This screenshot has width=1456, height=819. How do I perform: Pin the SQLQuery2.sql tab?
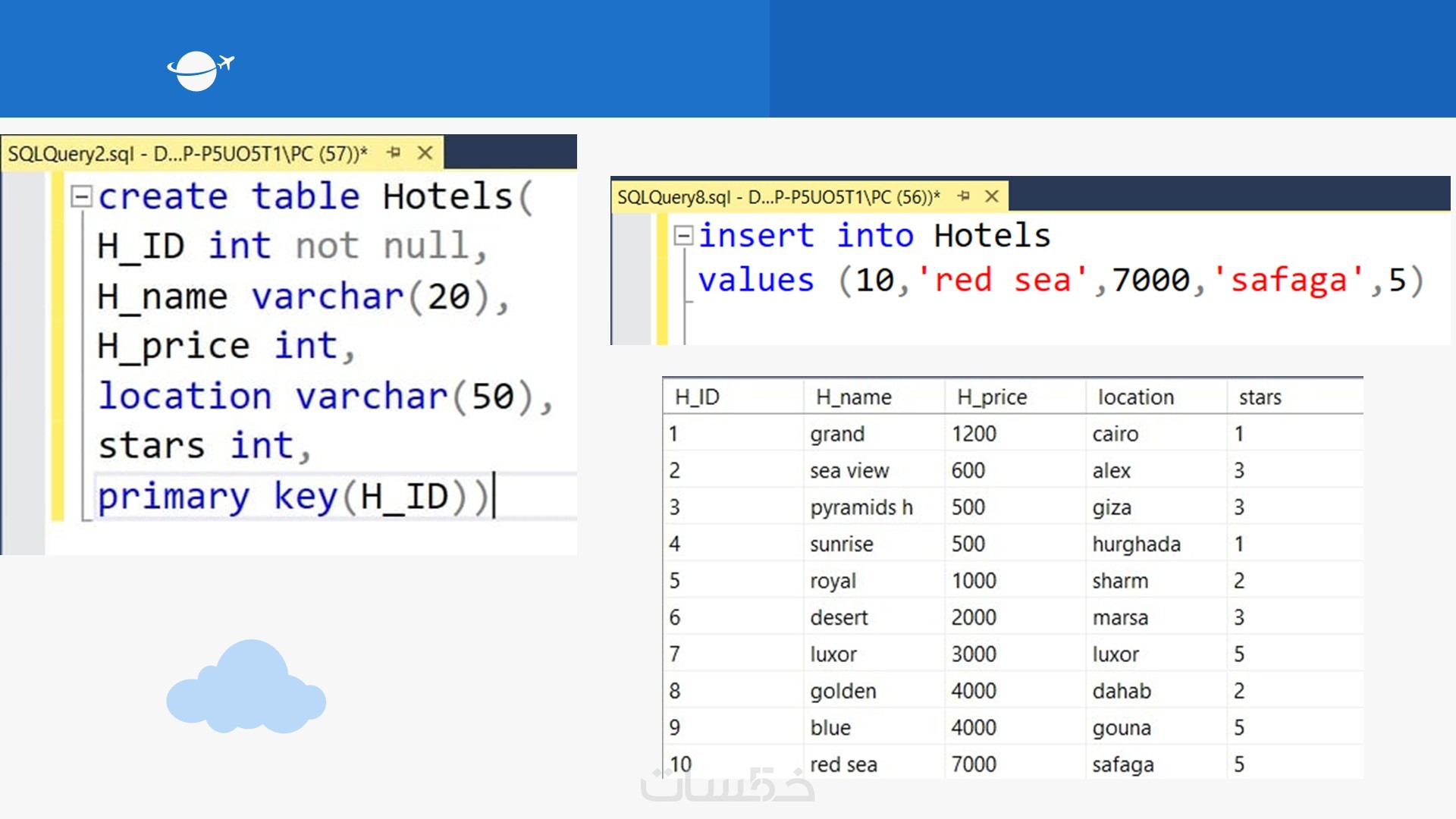394,152
